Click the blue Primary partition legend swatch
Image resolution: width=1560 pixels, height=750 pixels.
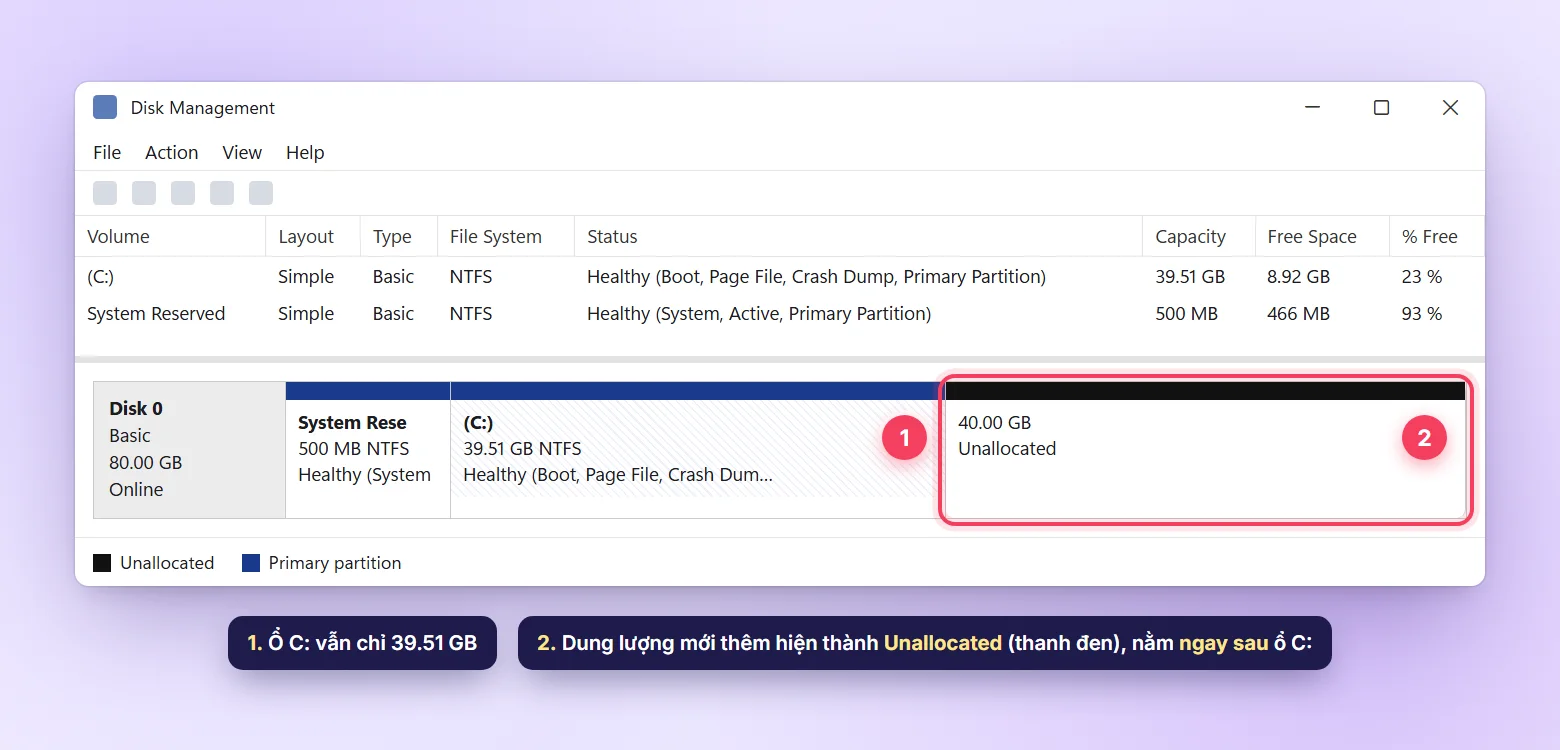[x=251, y=563]
